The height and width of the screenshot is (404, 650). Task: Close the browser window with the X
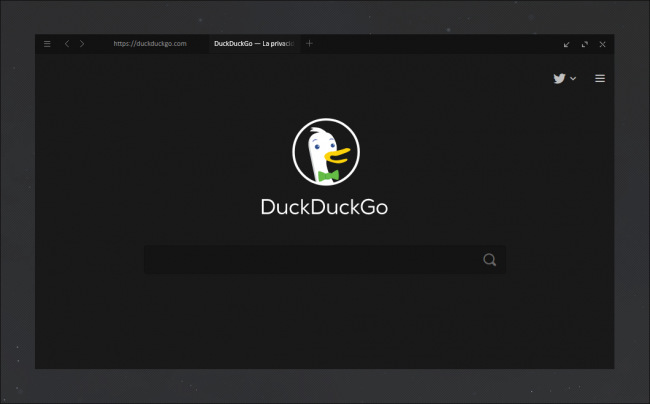point(602,44)
